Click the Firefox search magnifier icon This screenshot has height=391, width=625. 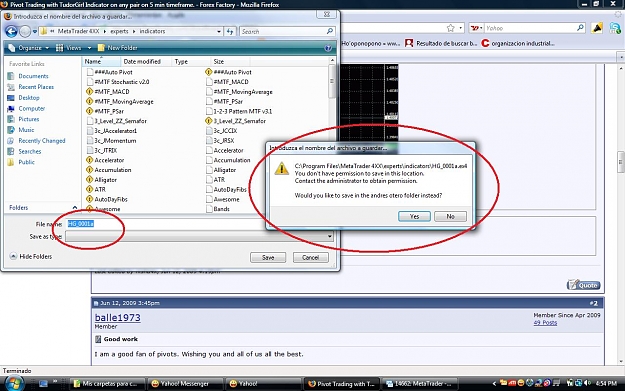(x=580, y=28)
